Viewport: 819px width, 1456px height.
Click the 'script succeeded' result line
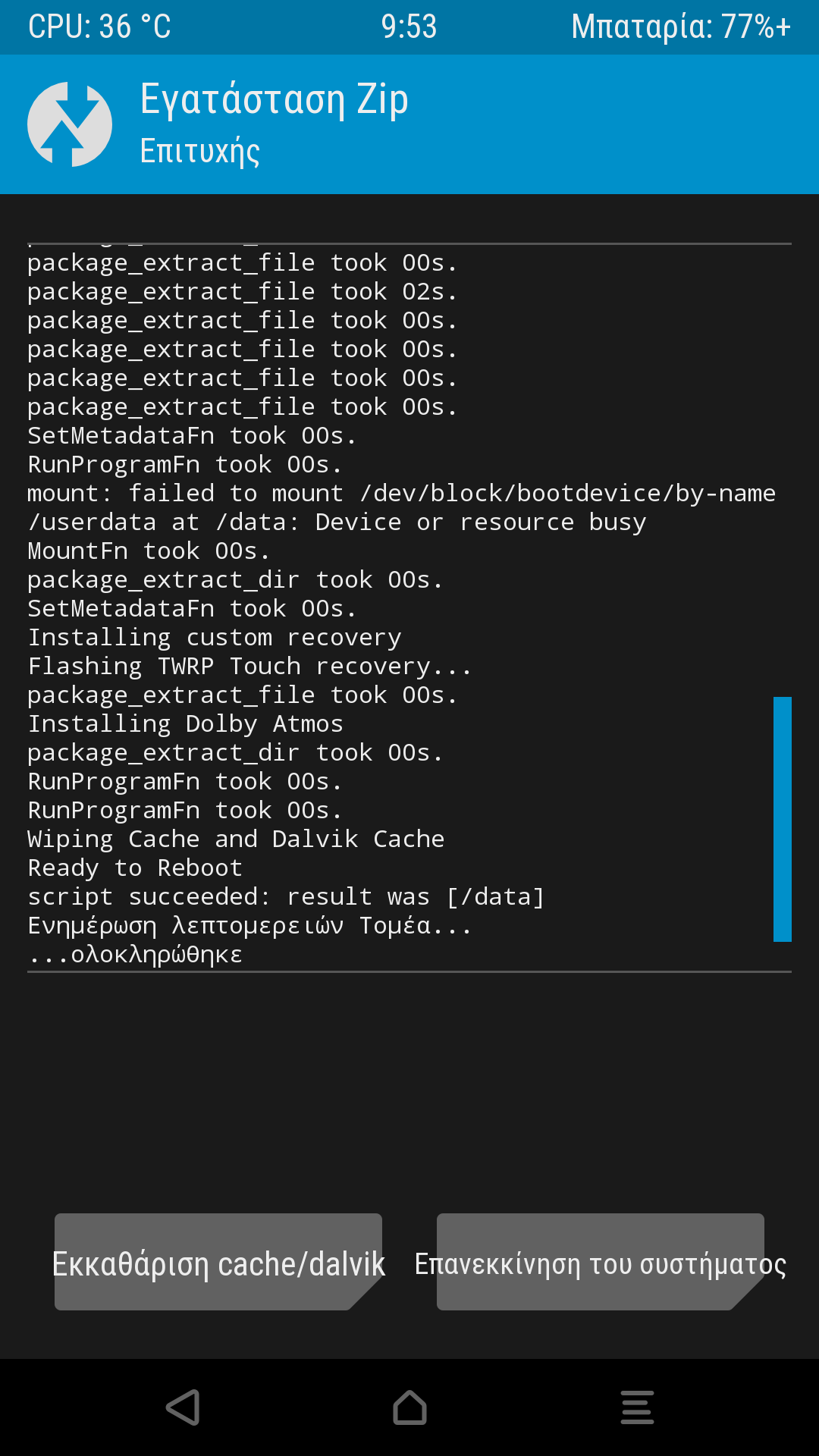pyautogui.click(x=286, y=897)
